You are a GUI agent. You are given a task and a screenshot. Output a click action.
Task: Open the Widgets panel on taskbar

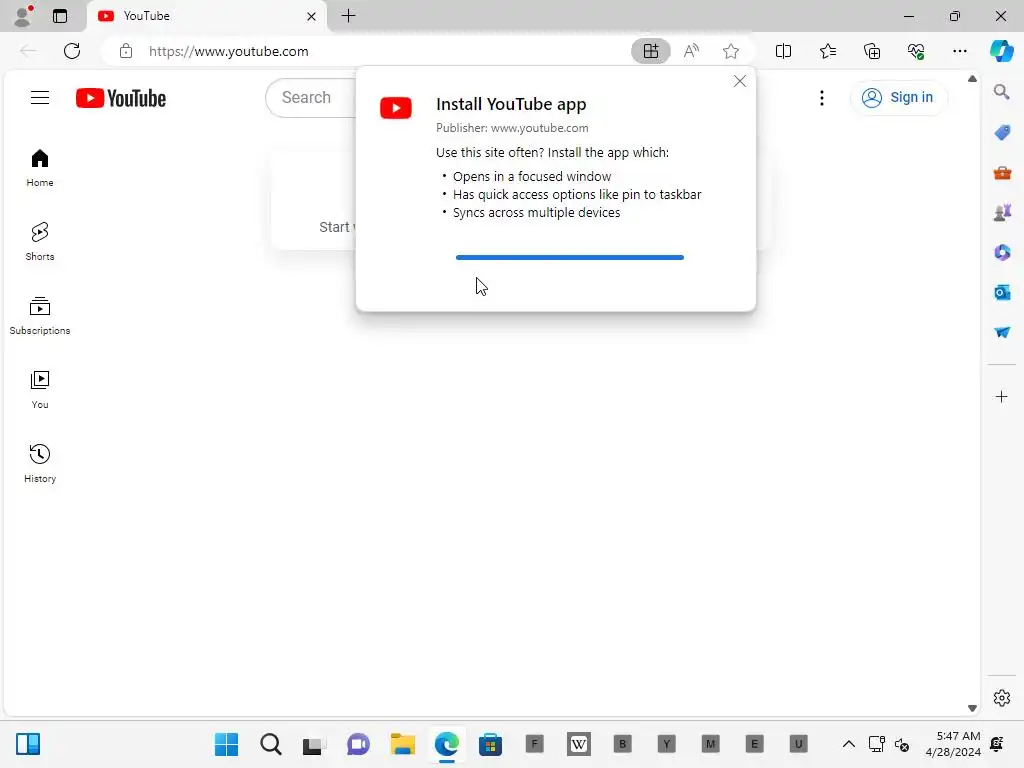pyautogui.click(x=28, y=744)
